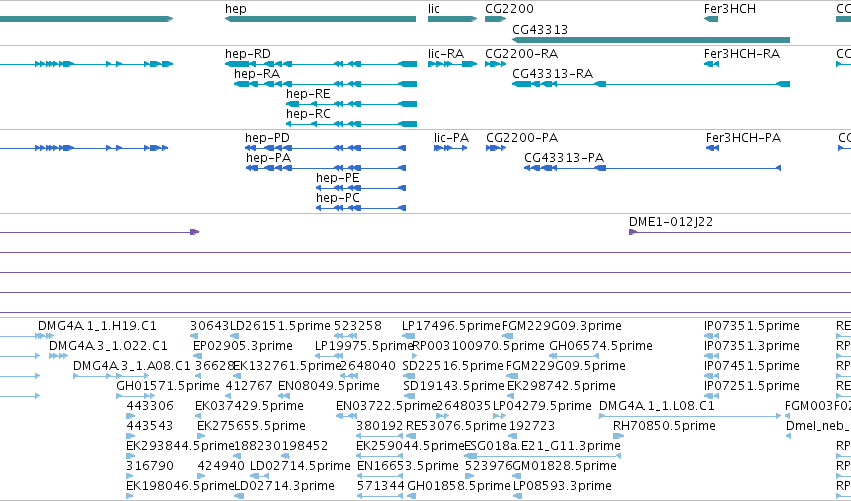Screen dimensions: 851x501
Task: Select the LP08593.3prime label
Action: coord(562,486)
